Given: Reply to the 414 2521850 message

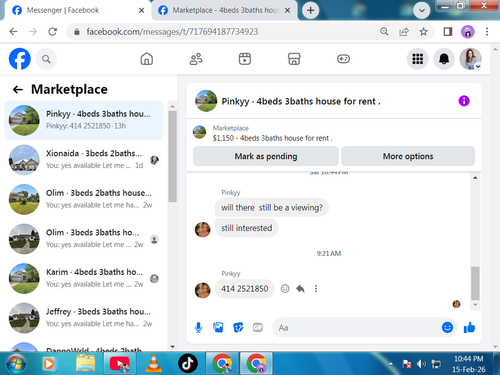Looking at the screenshot, I should (x=300, y=289).
